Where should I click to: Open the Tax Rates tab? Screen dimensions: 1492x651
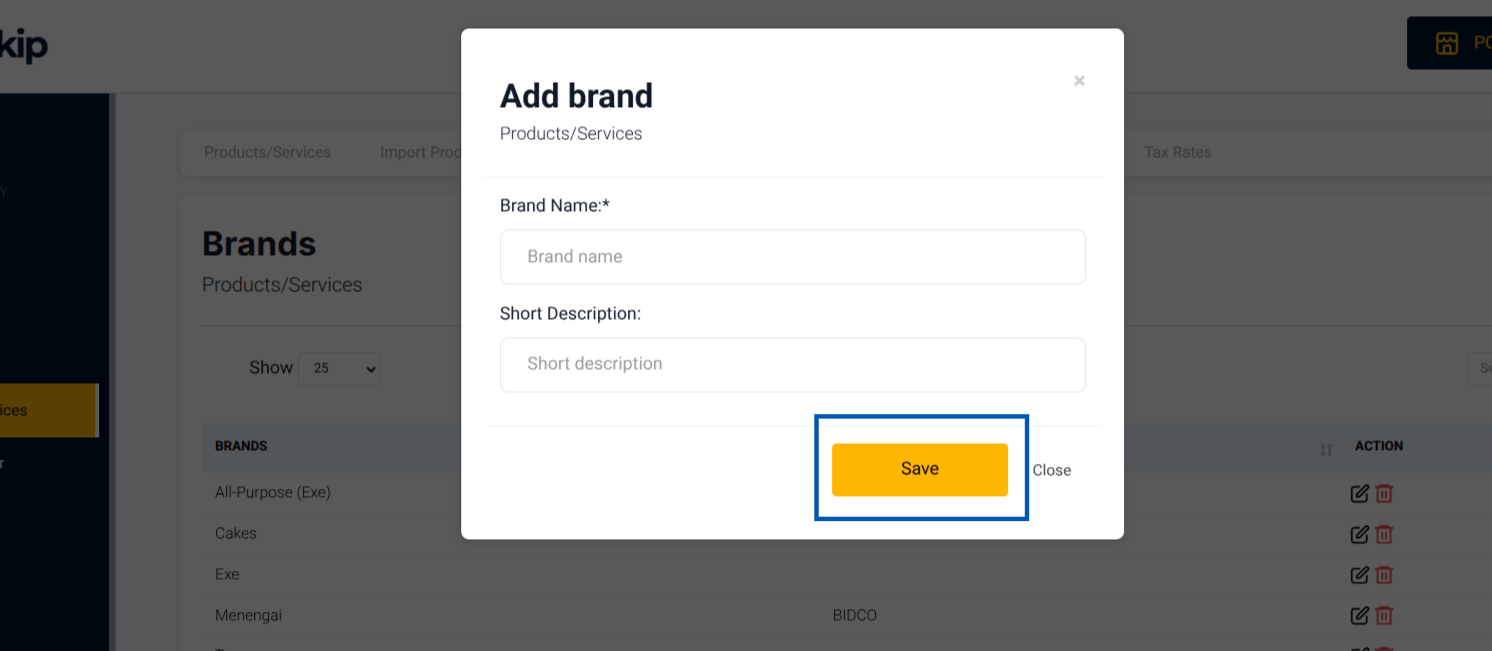click(x=1178, y=152)
